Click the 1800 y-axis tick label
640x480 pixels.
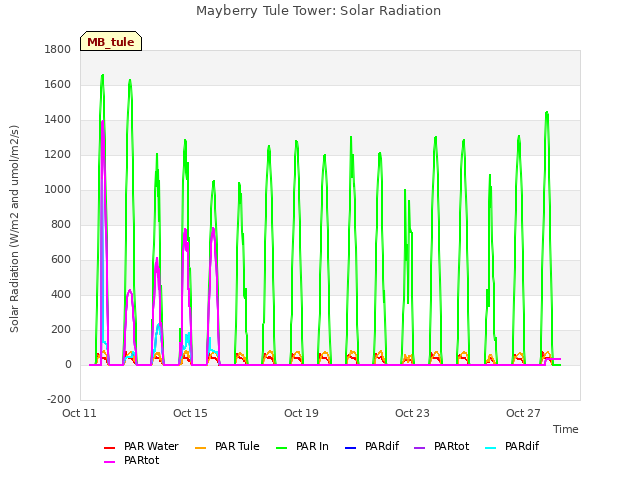pos(58,49)
